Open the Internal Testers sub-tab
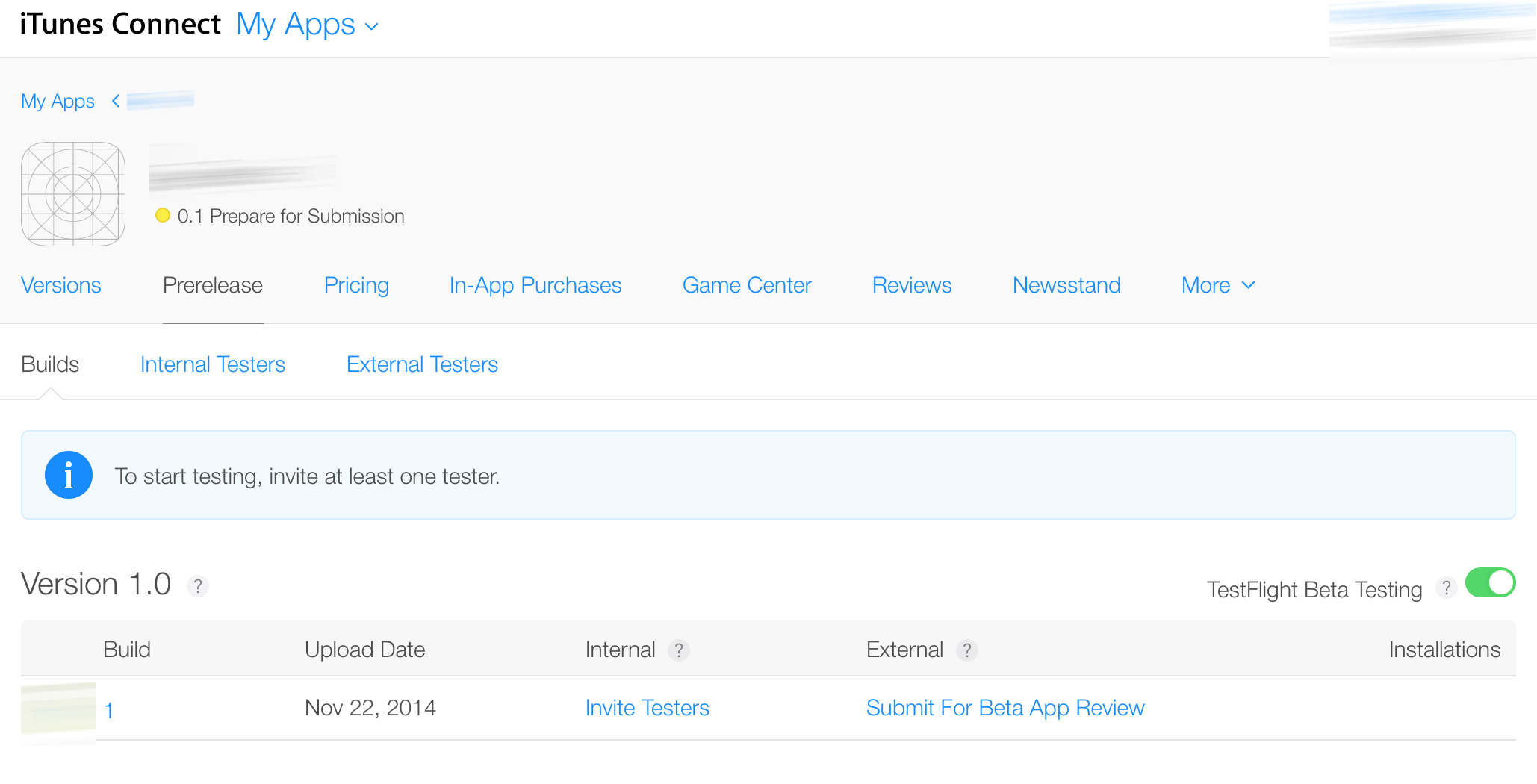Image resolution: width=1537 pixels, height=784 pixels. click(213, 364)
